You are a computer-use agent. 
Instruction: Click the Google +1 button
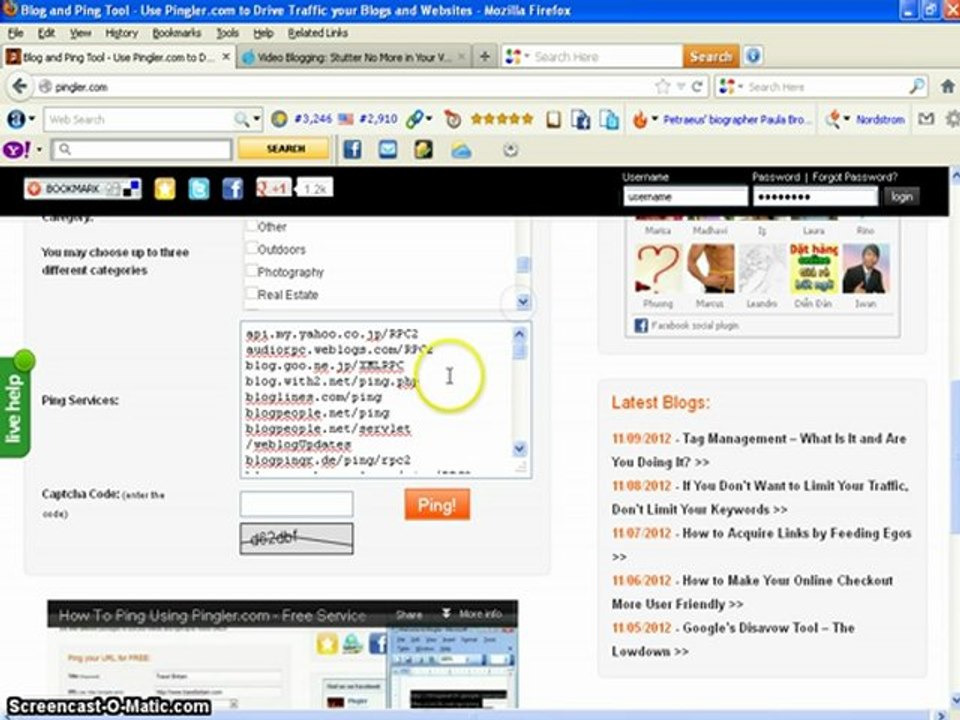pos(273,188)
